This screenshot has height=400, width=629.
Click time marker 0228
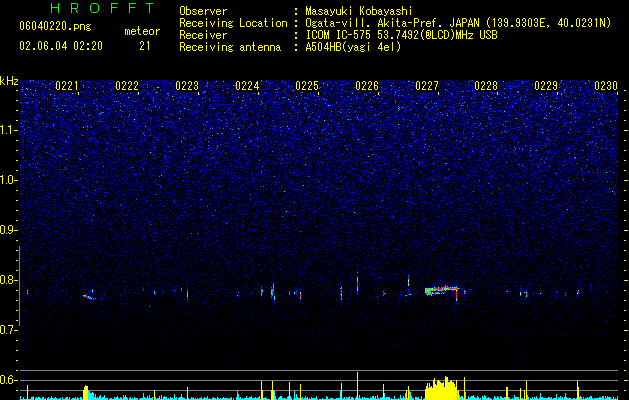486,86
